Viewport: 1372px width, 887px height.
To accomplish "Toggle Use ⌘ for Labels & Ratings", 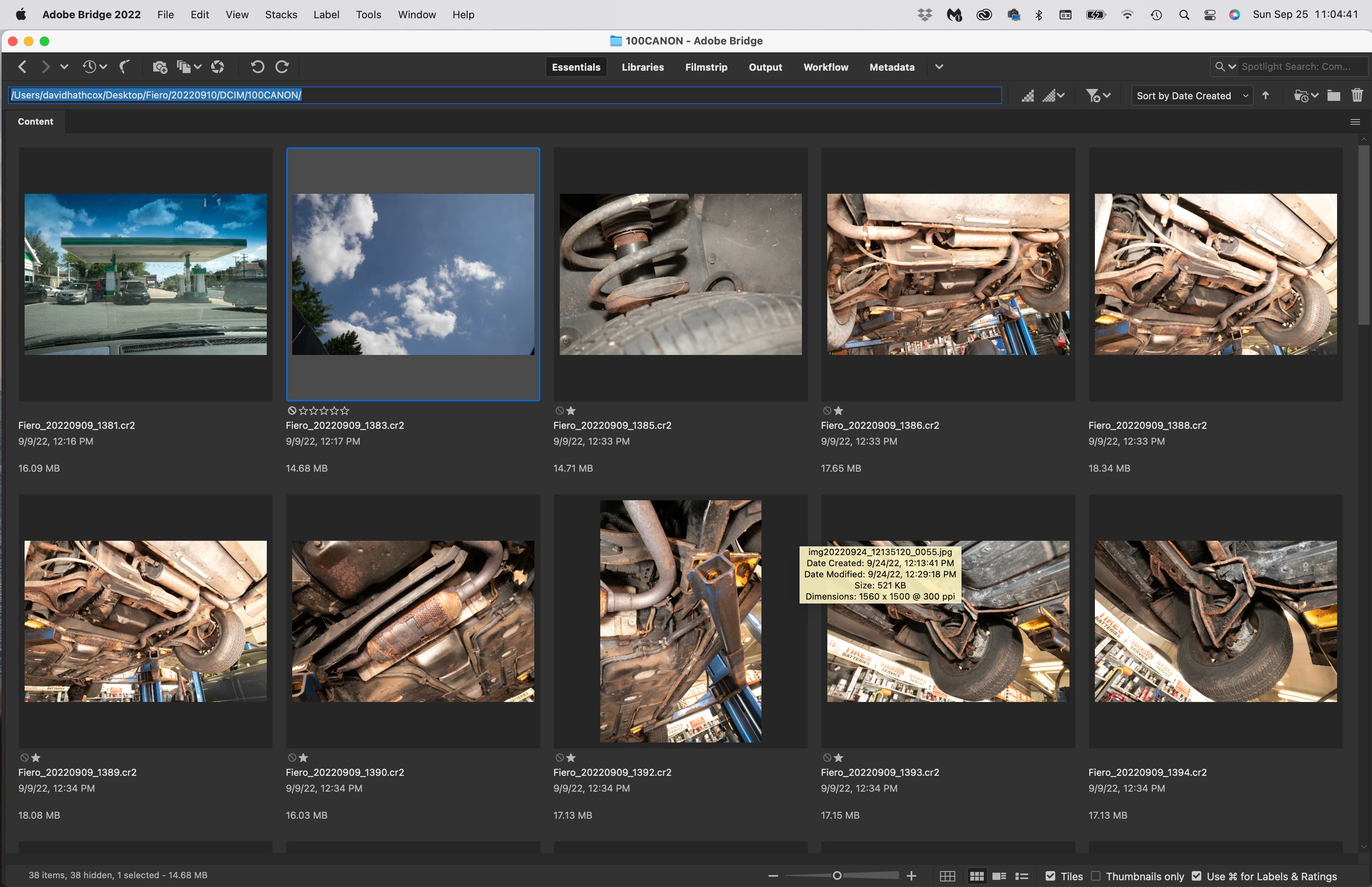I will [x=1197, y=875].
